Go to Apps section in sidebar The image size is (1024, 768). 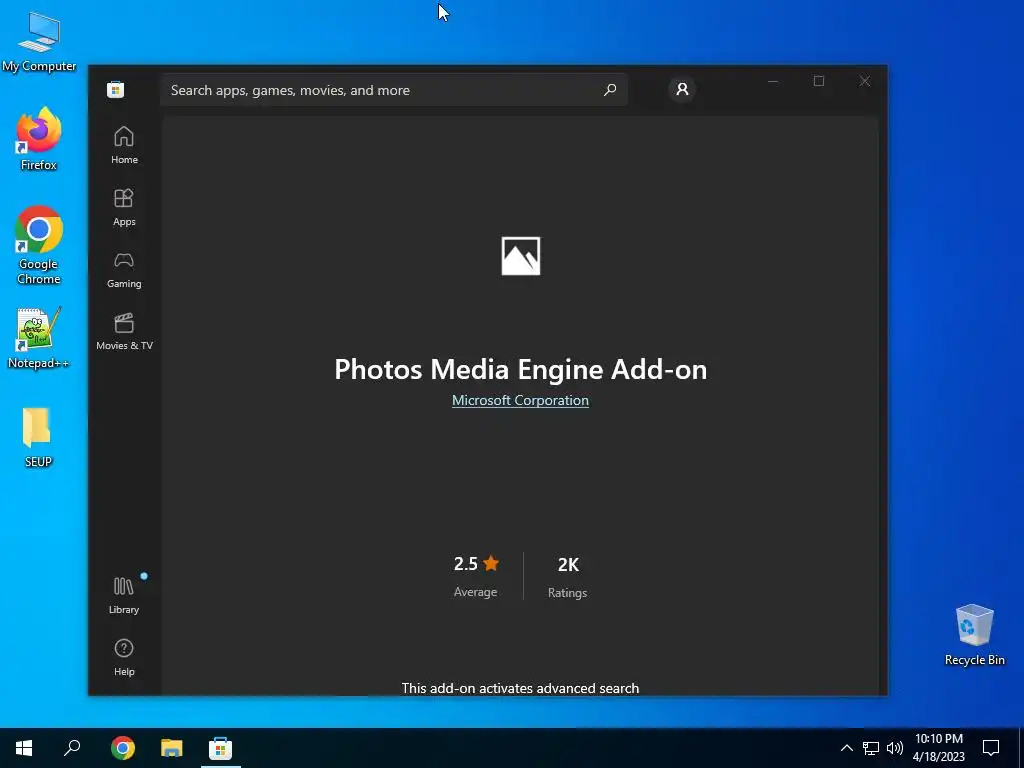click(124, 207)
